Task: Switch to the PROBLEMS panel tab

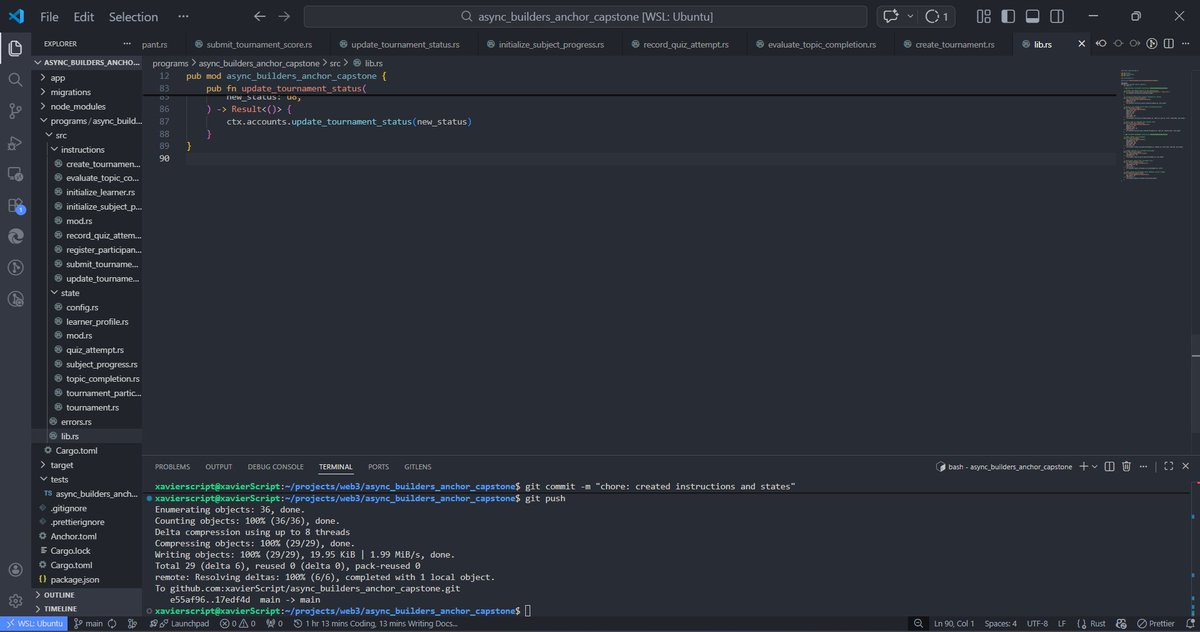Action: [x=172, y=467]
